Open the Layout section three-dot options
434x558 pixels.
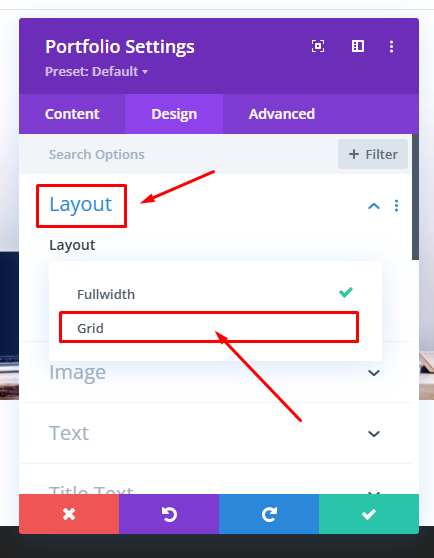pyautogui.click(x=396, y=206)
